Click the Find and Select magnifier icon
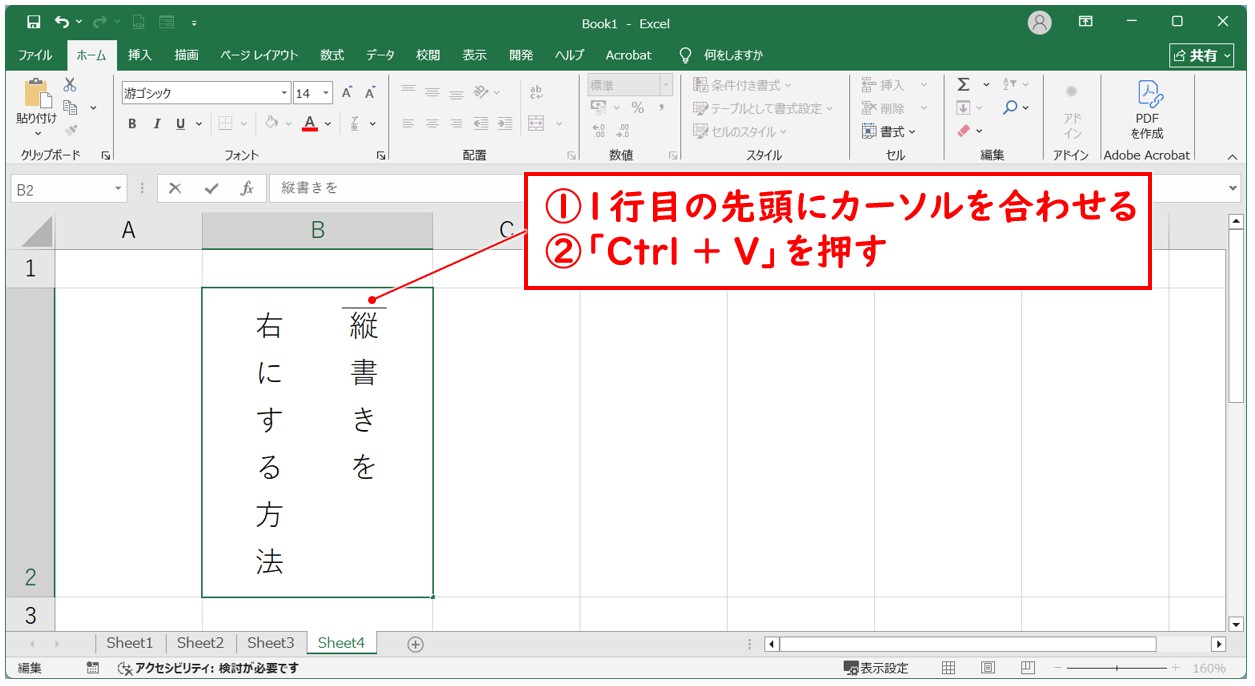This screenshot has height=686, width=1255. coord(1011,107)
